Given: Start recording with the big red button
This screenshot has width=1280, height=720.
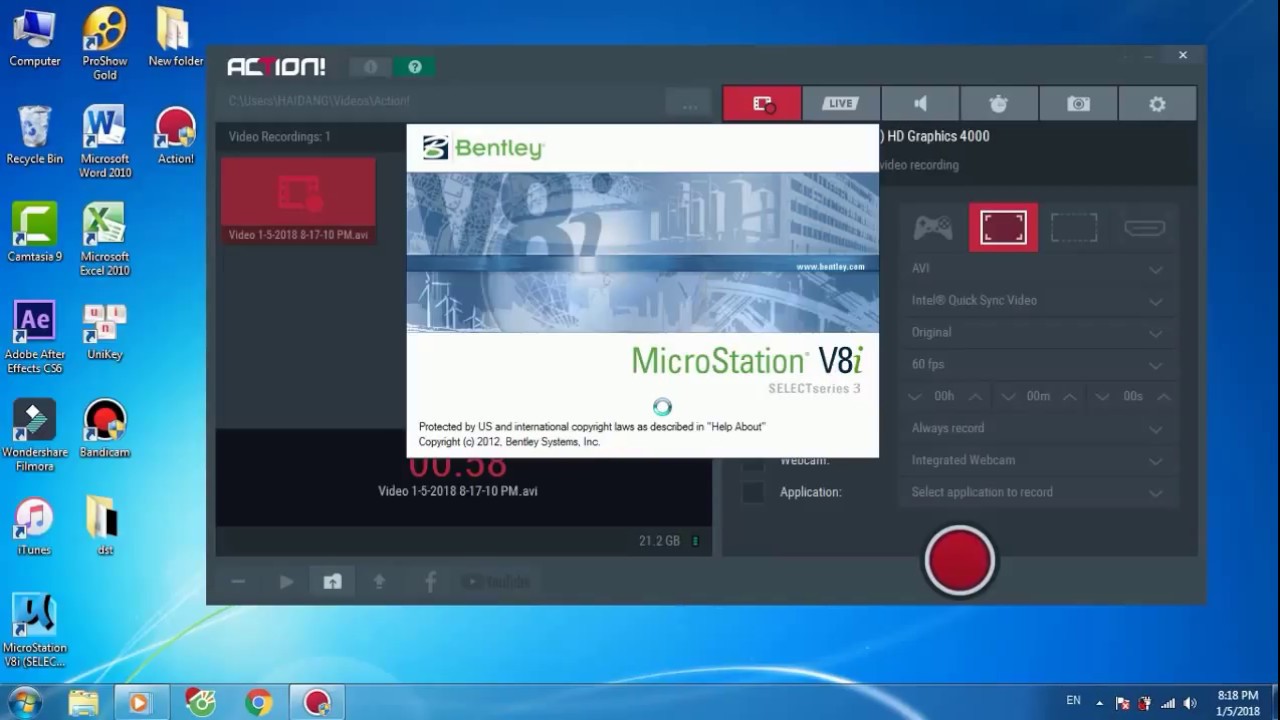Looking at the screenshot, I should coord(959,561).
